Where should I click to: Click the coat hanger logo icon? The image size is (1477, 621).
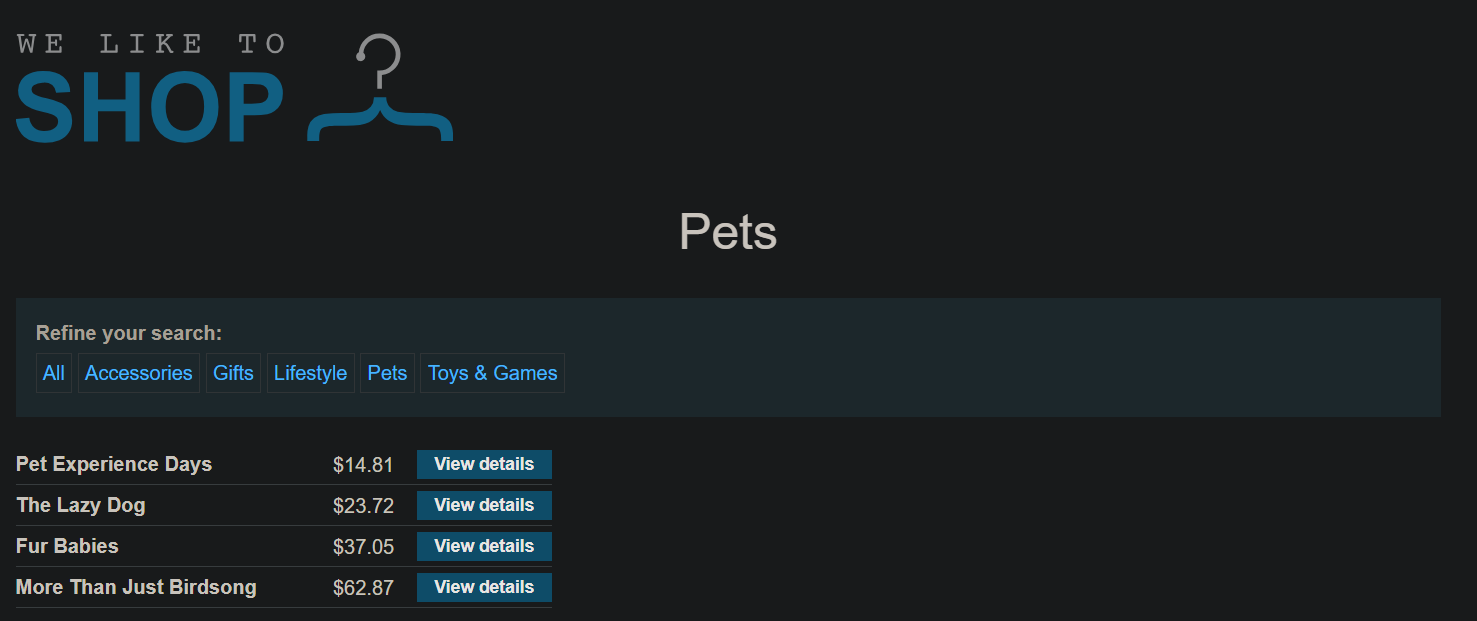[x=380, y=88]
